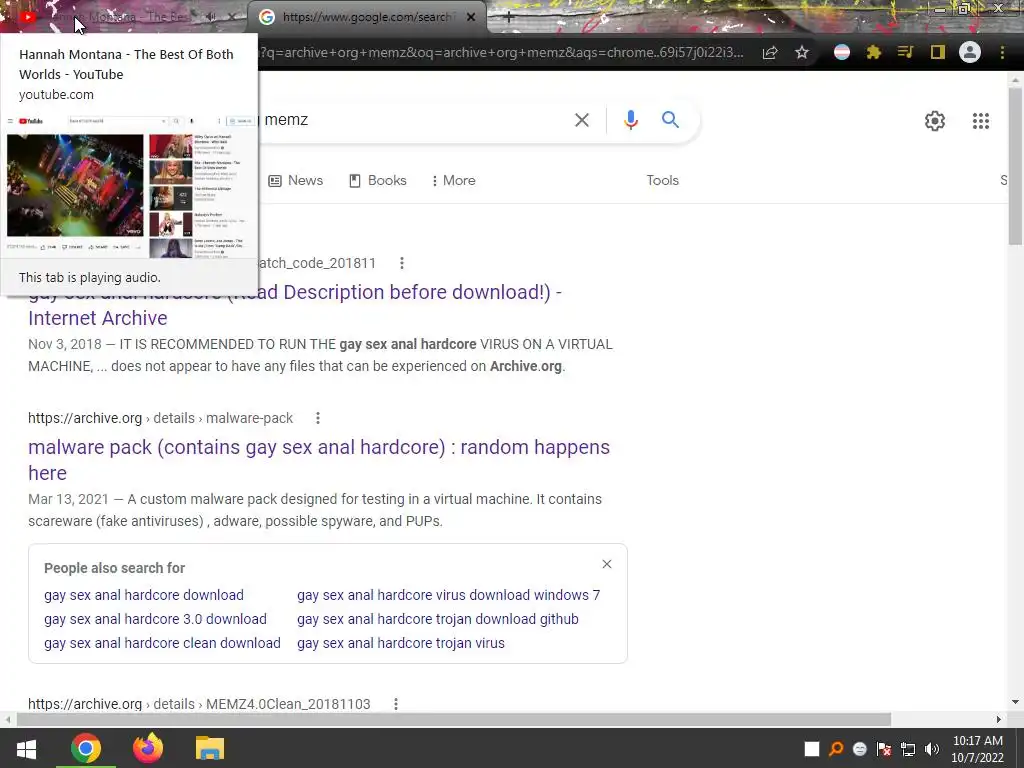Screen dimensions: 1024x768
Task: Share this page from the address bar
Action: click(x=770, y=52)
